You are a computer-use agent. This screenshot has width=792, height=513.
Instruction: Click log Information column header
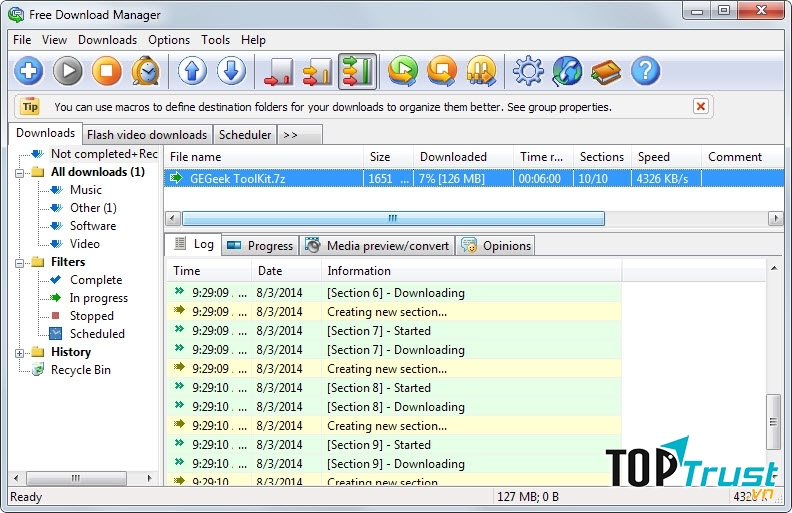471,271
